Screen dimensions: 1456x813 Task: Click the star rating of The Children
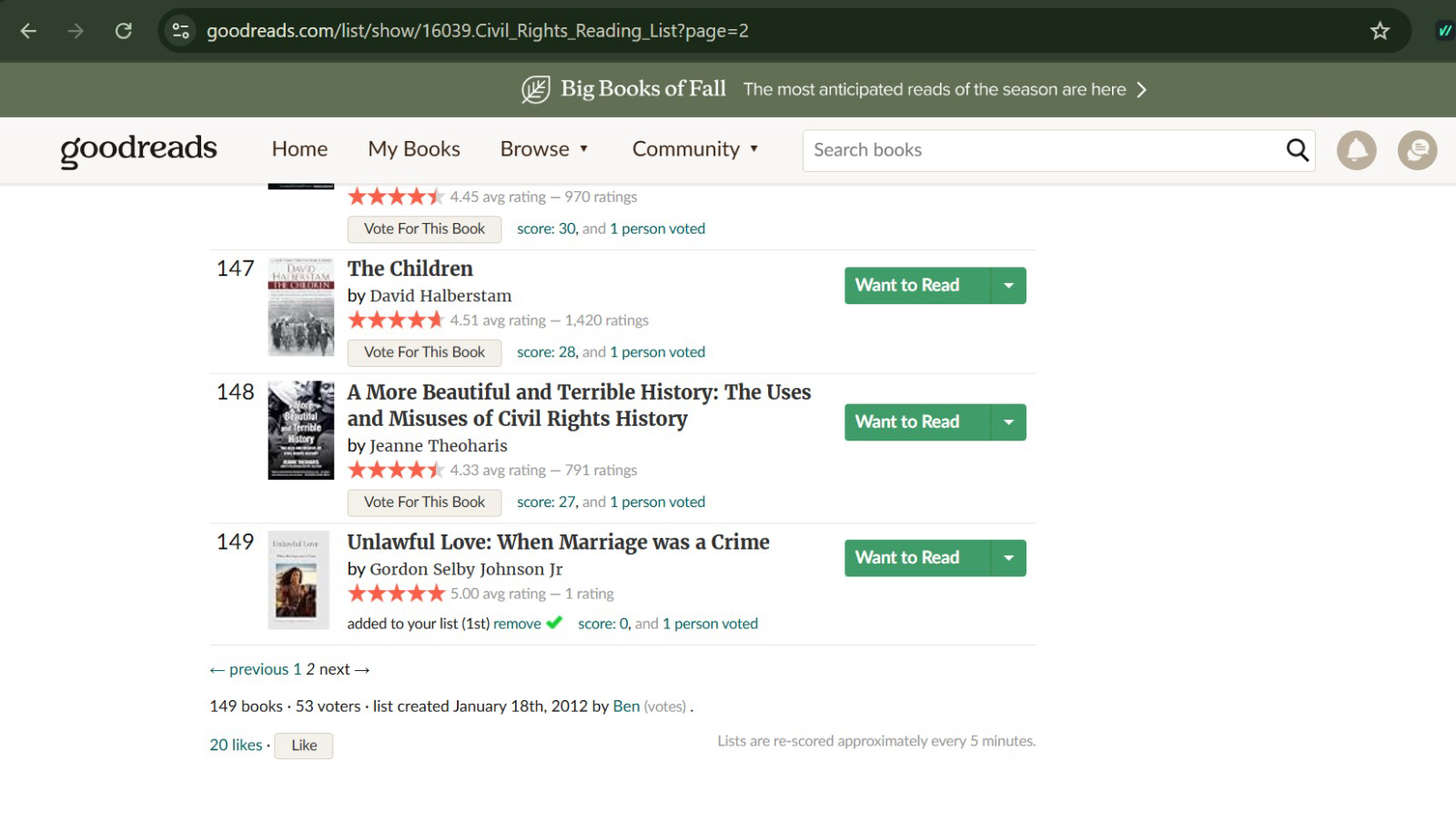(396, 320)
